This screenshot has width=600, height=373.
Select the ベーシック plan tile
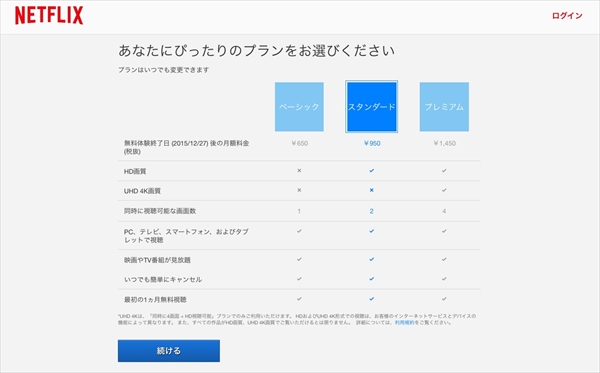pos(299,107)
